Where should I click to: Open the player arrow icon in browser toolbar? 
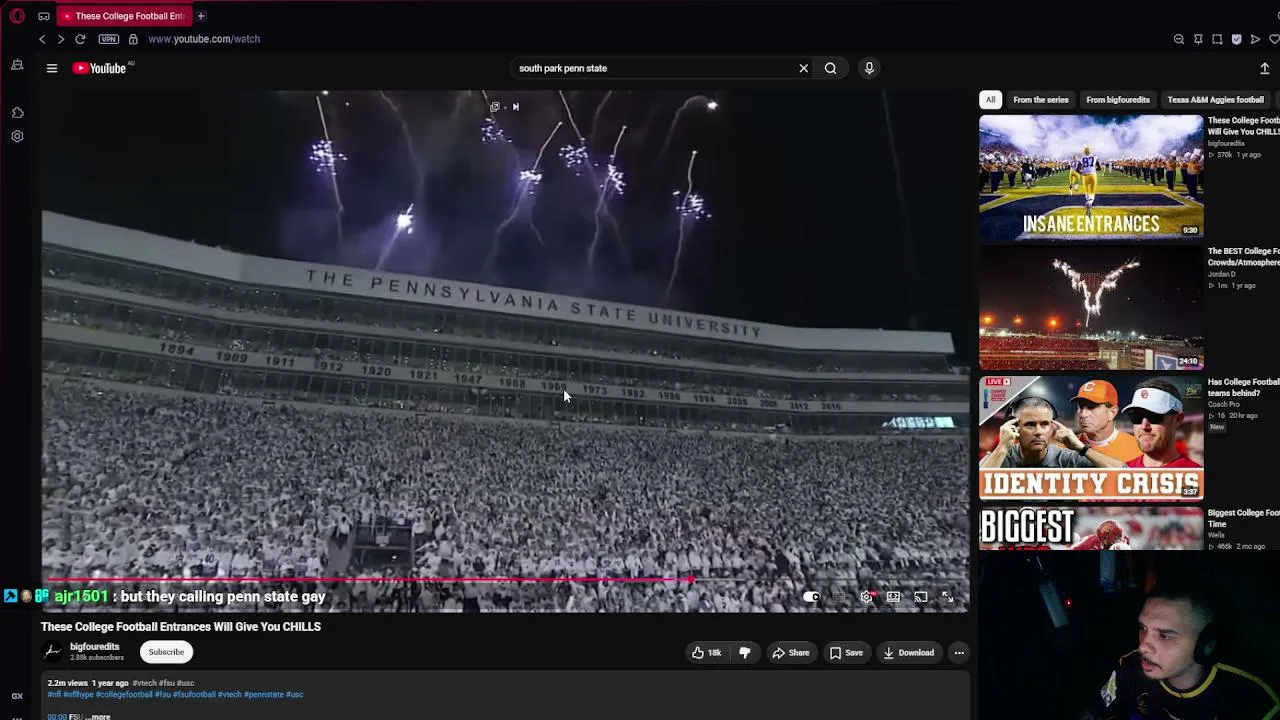point(1255,39)
